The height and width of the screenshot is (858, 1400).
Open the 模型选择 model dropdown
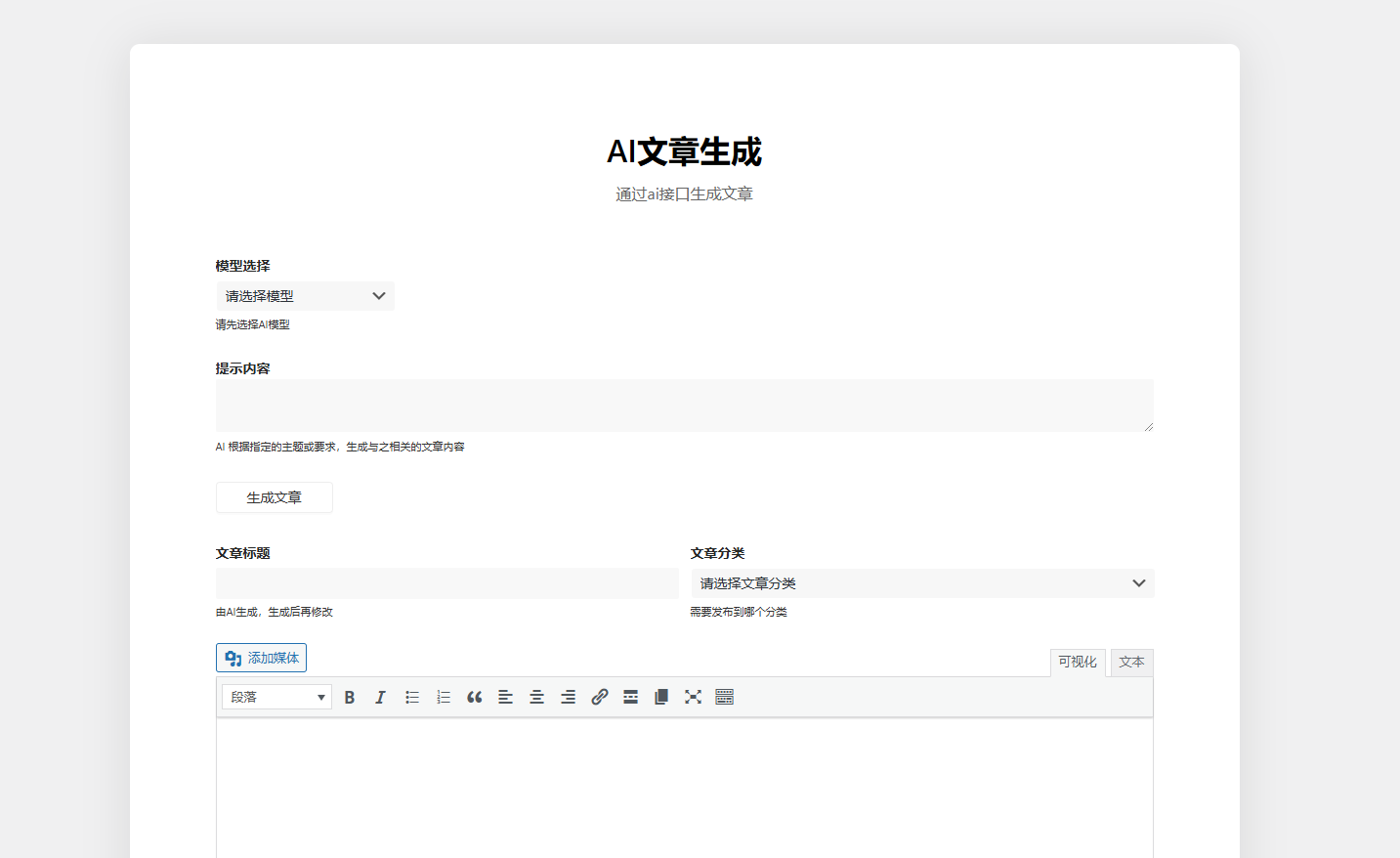(305, 295)
